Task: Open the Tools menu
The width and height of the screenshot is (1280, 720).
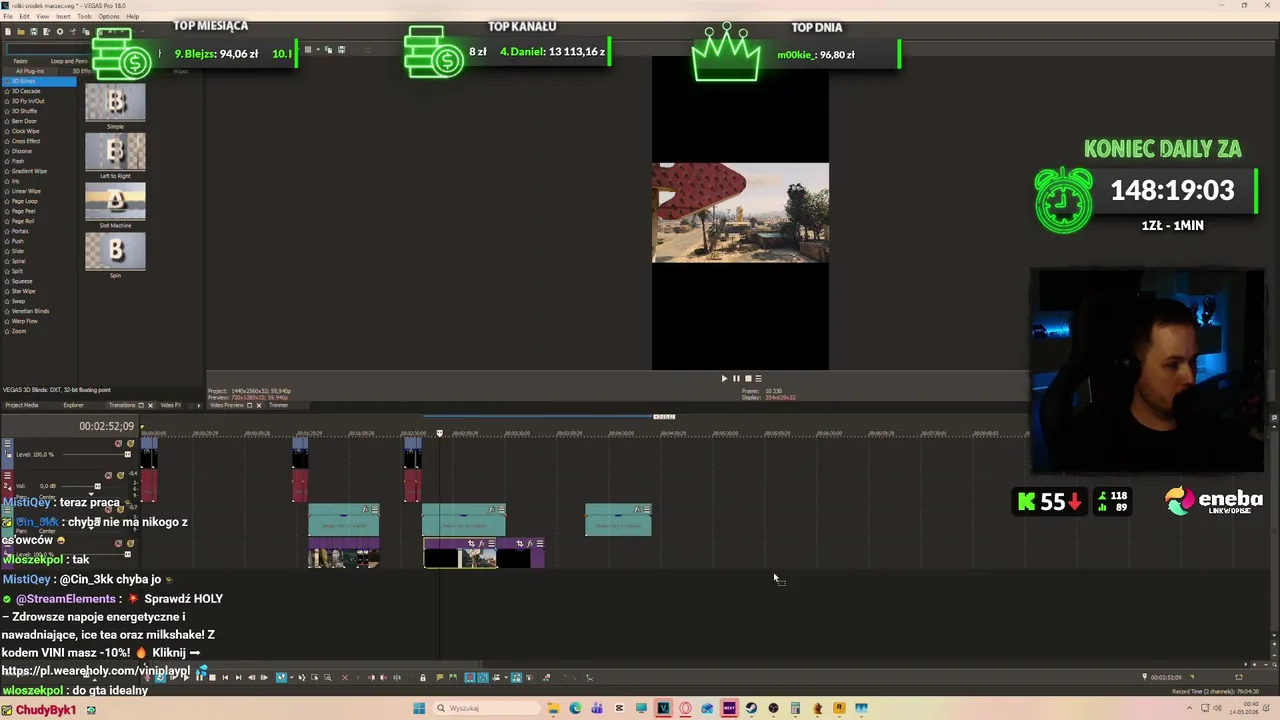Action: click(x=84, y=16)
